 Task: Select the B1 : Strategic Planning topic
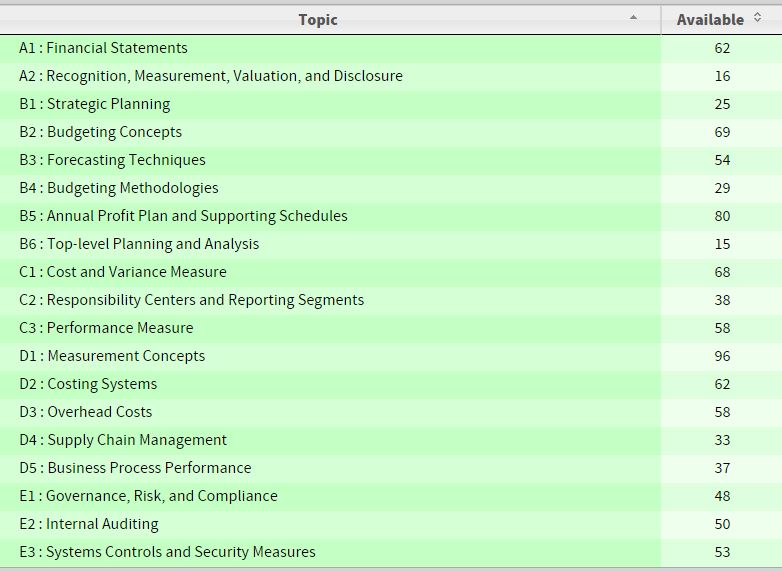click(95, 104)
